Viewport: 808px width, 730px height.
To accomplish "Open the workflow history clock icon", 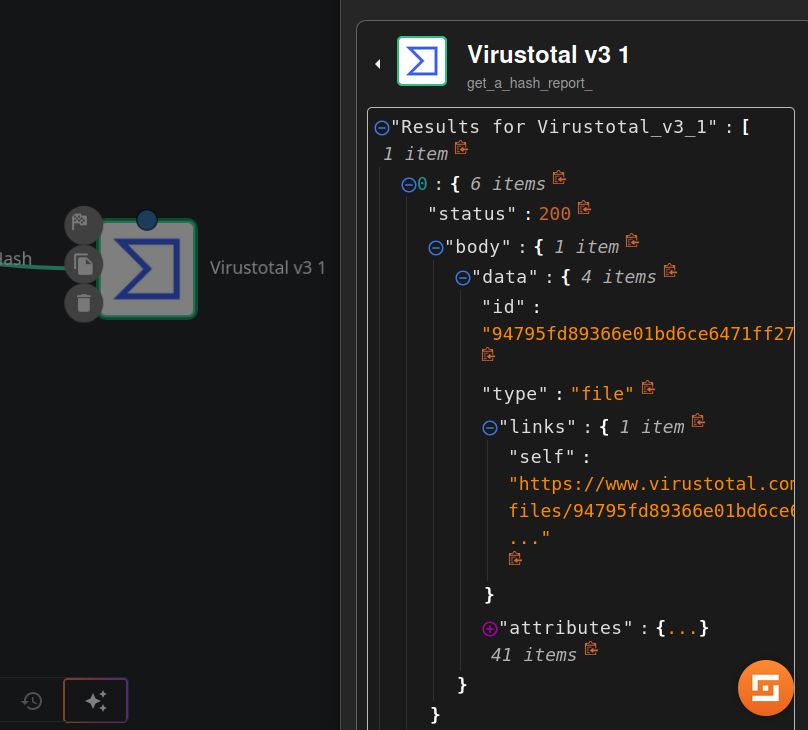I will click(x=32, y=700).
